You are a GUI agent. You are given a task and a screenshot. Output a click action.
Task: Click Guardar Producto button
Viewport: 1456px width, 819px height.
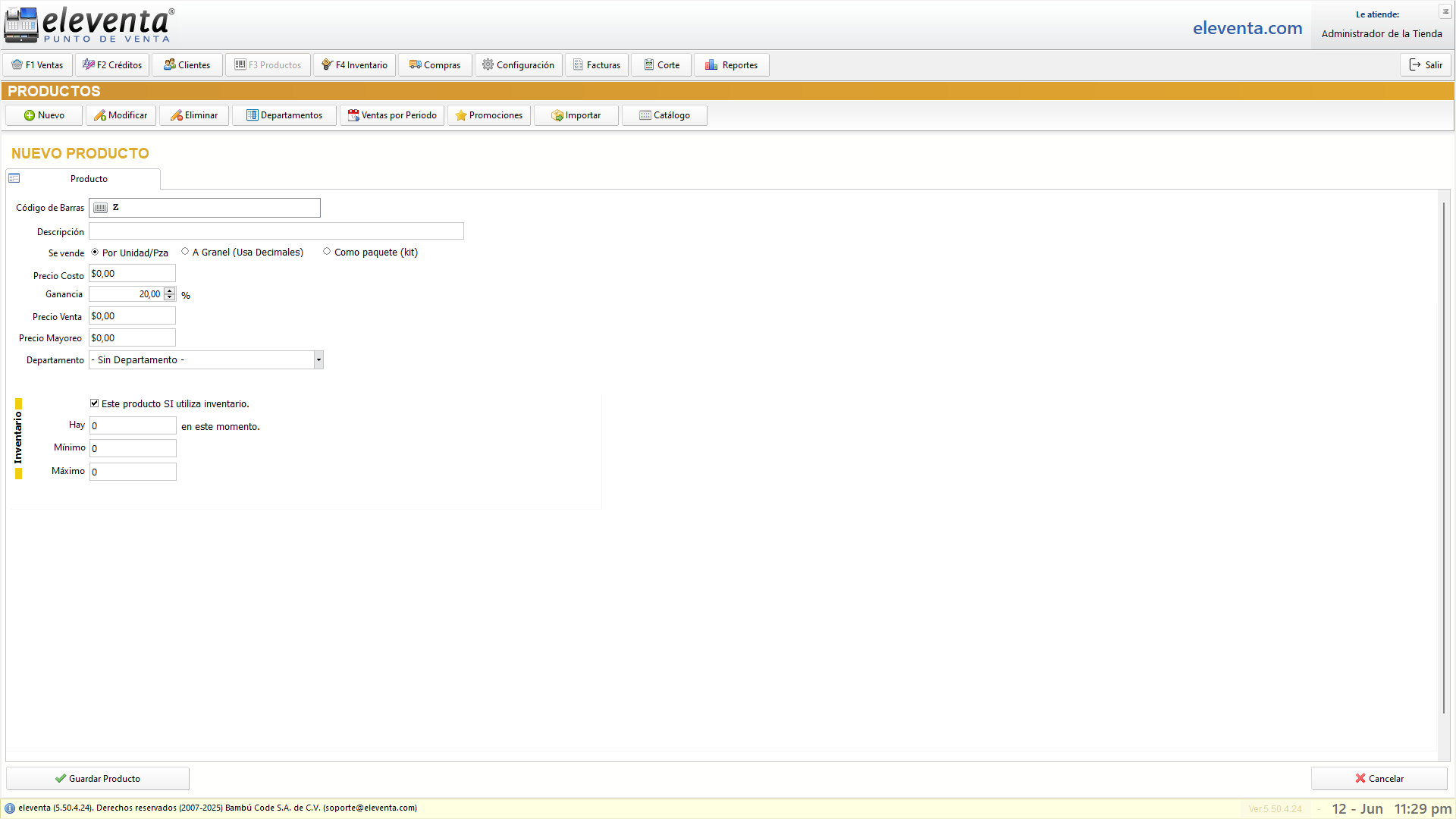pyautogui.click(x=98, y=779)
